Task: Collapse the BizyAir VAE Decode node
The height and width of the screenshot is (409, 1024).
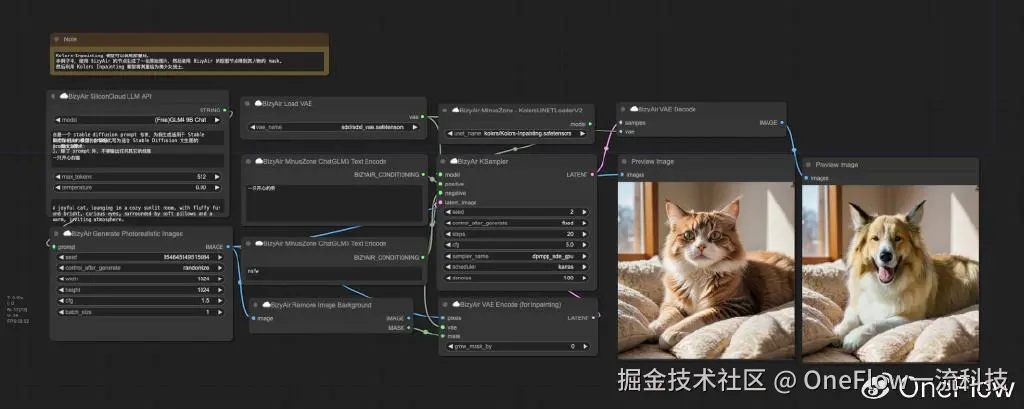Action: coord(625,109)
